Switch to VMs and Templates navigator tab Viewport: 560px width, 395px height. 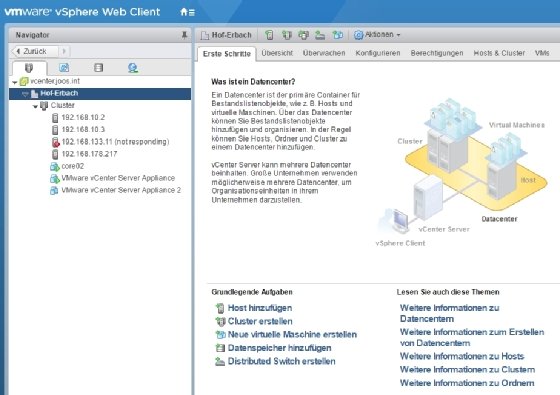click(64, 68)
